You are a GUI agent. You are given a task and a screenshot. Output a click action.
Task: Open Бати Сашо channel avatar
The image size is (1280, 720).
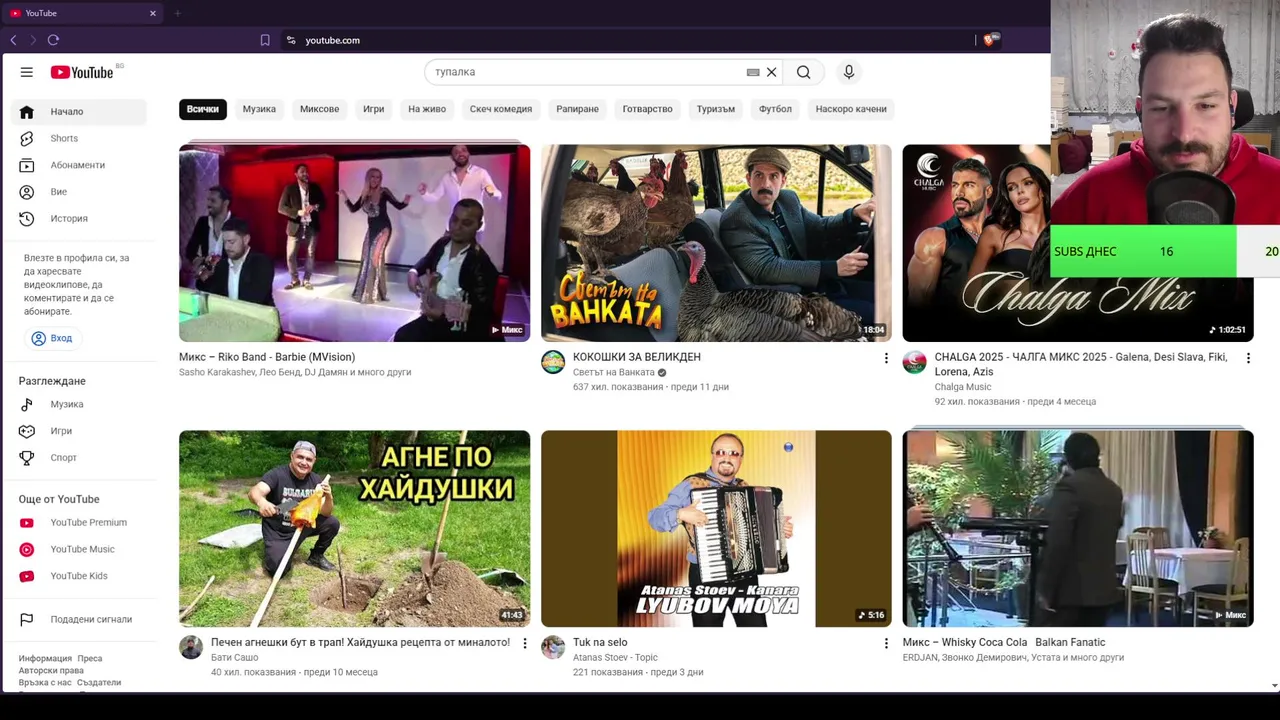pos(191,647)
